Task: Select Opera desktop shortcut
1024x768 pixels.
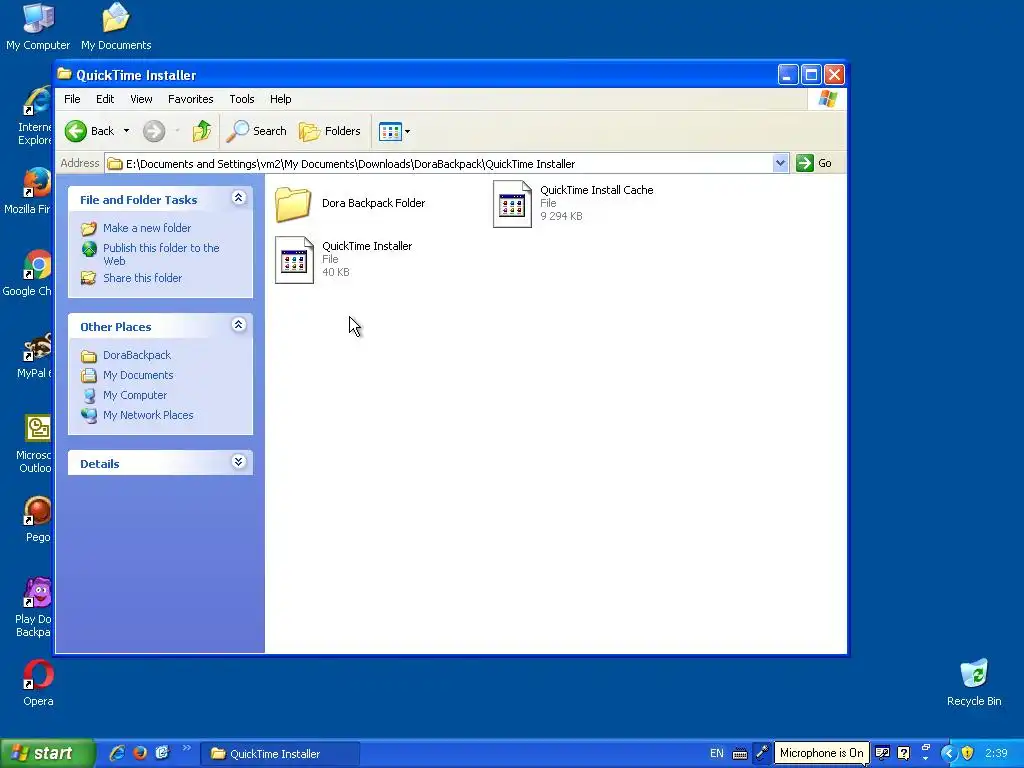Action: pos(38,684)
